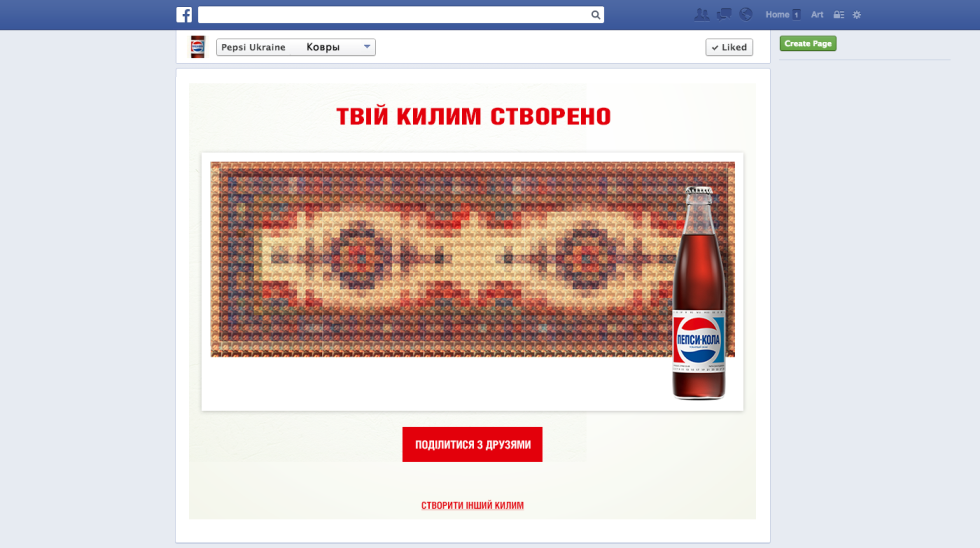Viewport: 980px width, 548px height.
Task: Click the Твій килим створено heading
Action: coord(473,117)
